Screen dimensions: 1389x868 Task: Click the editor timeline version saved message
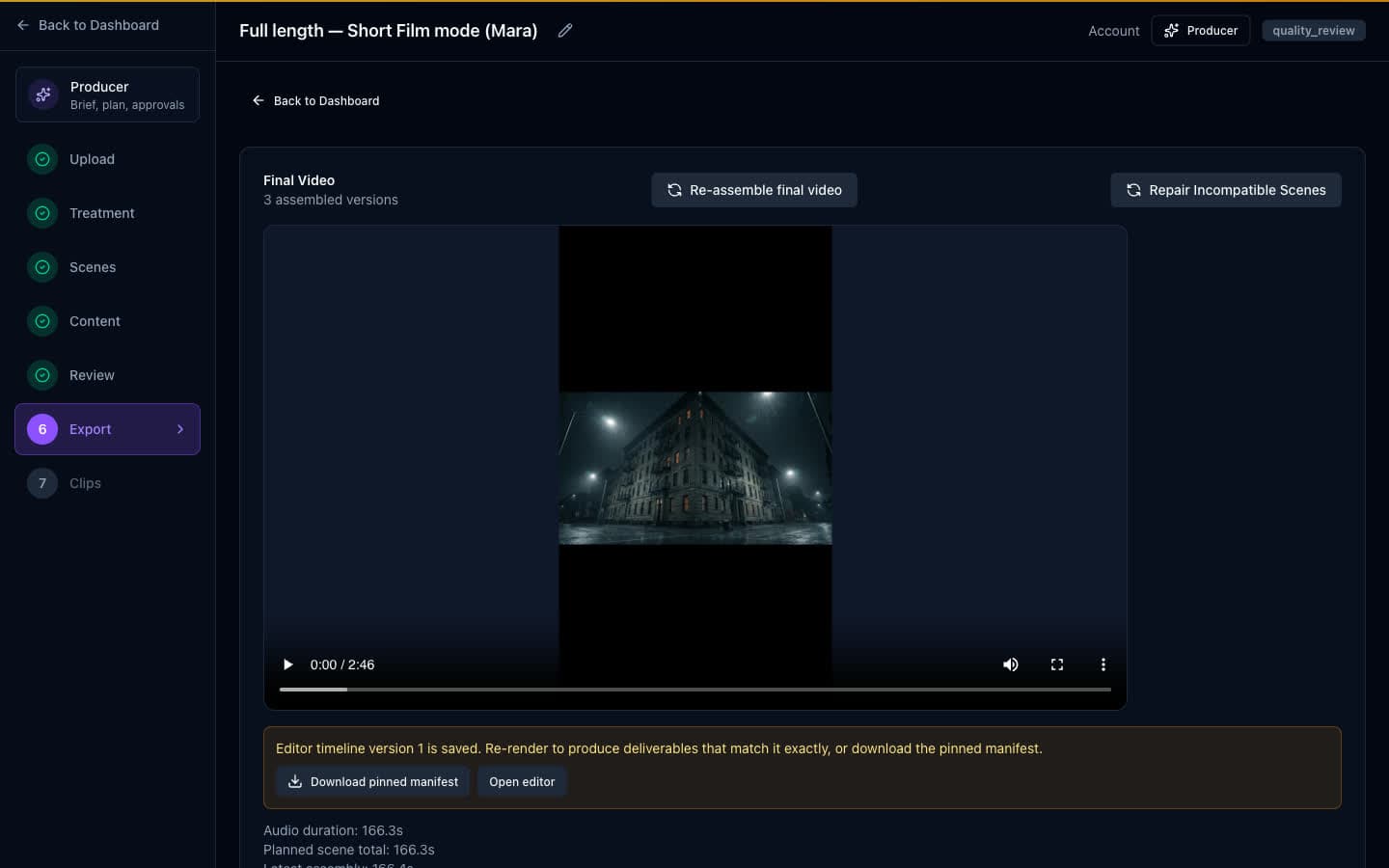659,748
